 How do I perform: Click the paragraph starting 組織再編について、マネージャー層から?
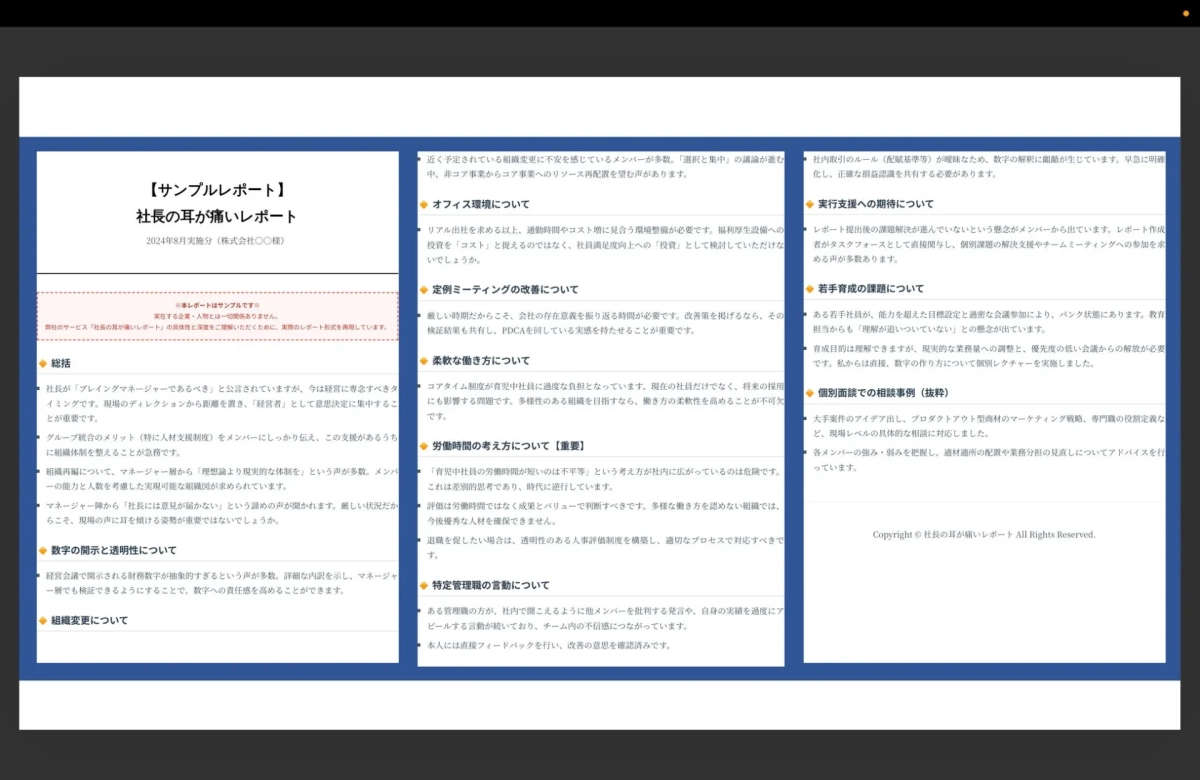220,478
